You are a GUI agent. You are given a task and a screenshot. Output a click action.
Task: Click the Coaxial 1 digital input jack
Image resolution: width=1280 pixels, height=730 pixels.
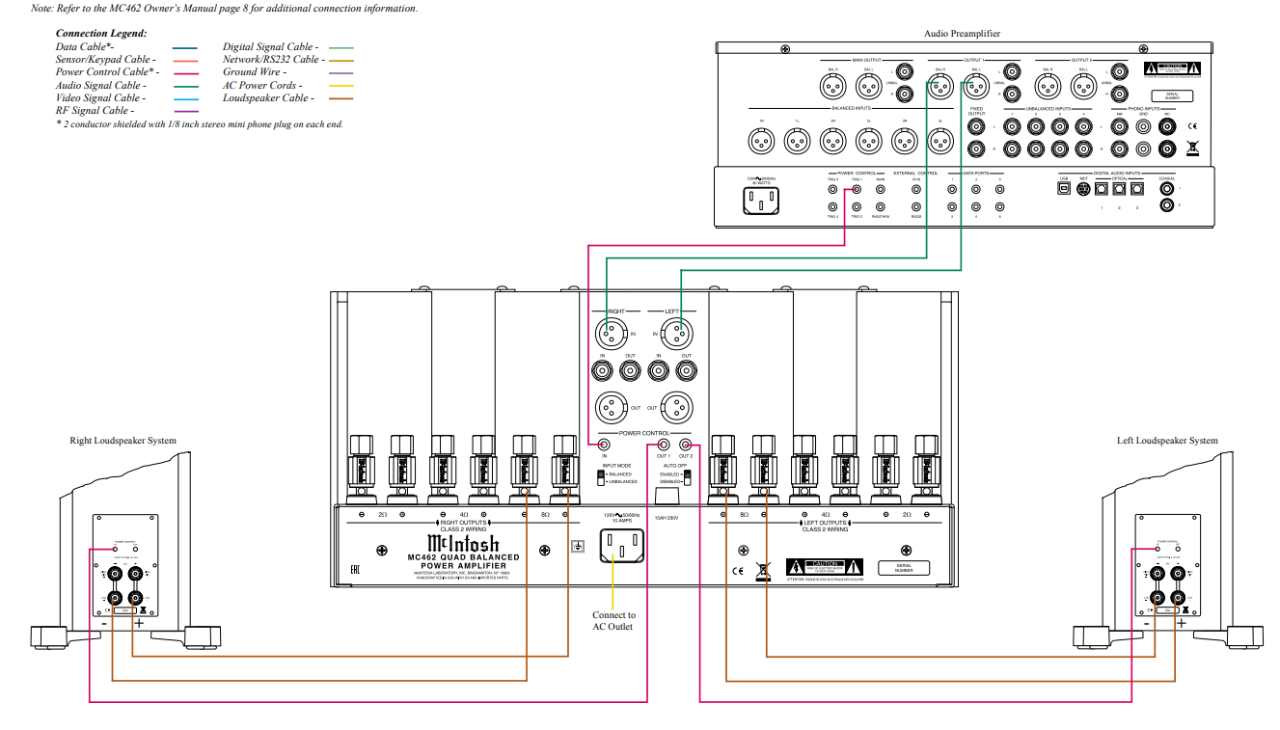(1167, 188)
